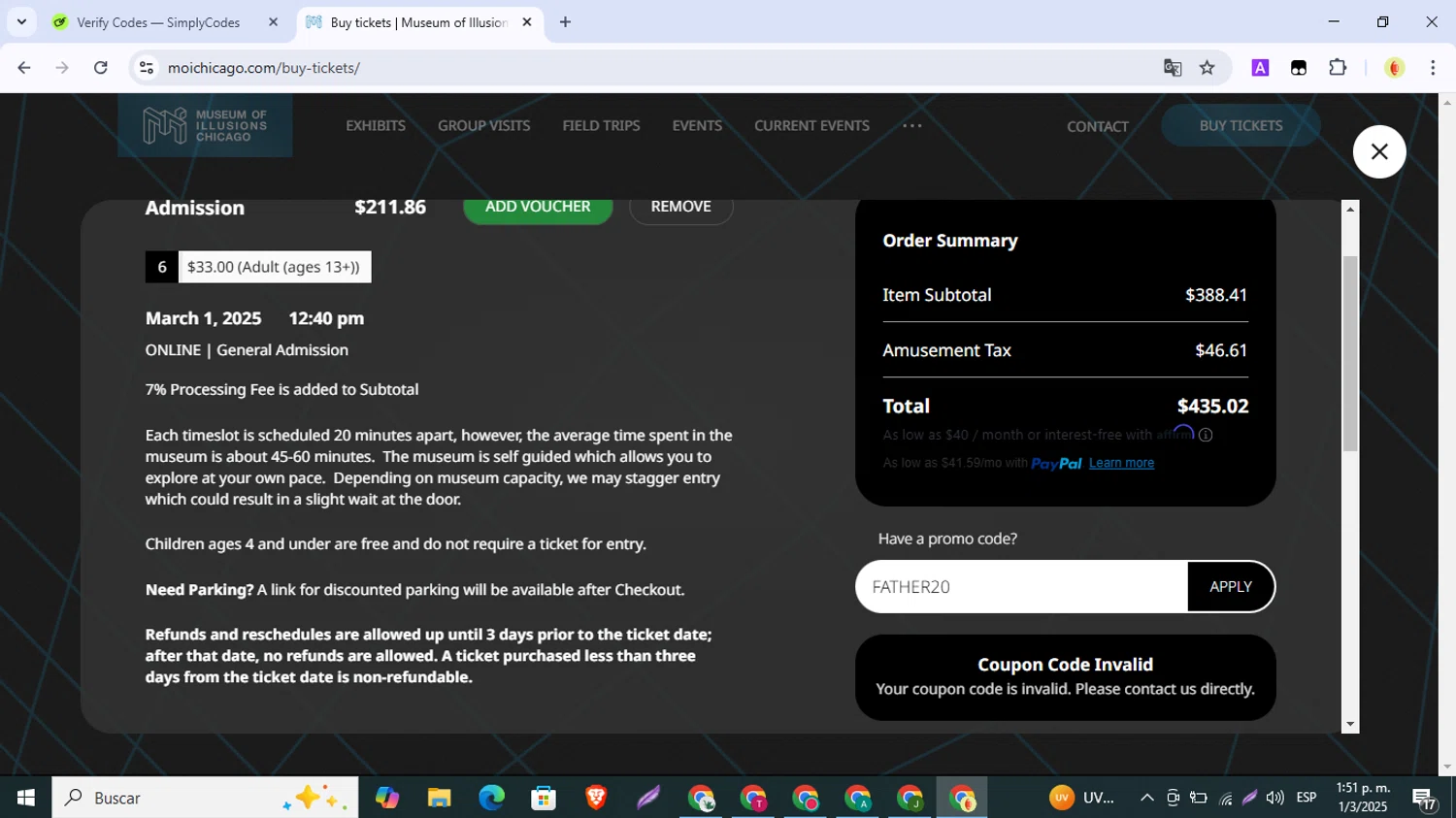Open File Explorer from taskbar
The width and height of the screenshot is (1456, 818).
coord(439,798)
